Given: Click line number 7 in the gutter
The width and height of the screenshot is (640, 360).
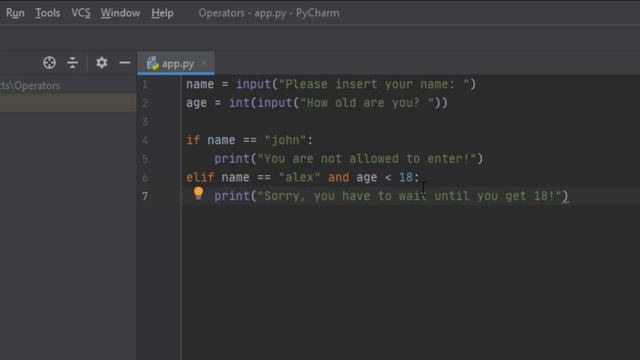Looking at the screenshot, I should [x=145, y=196].
